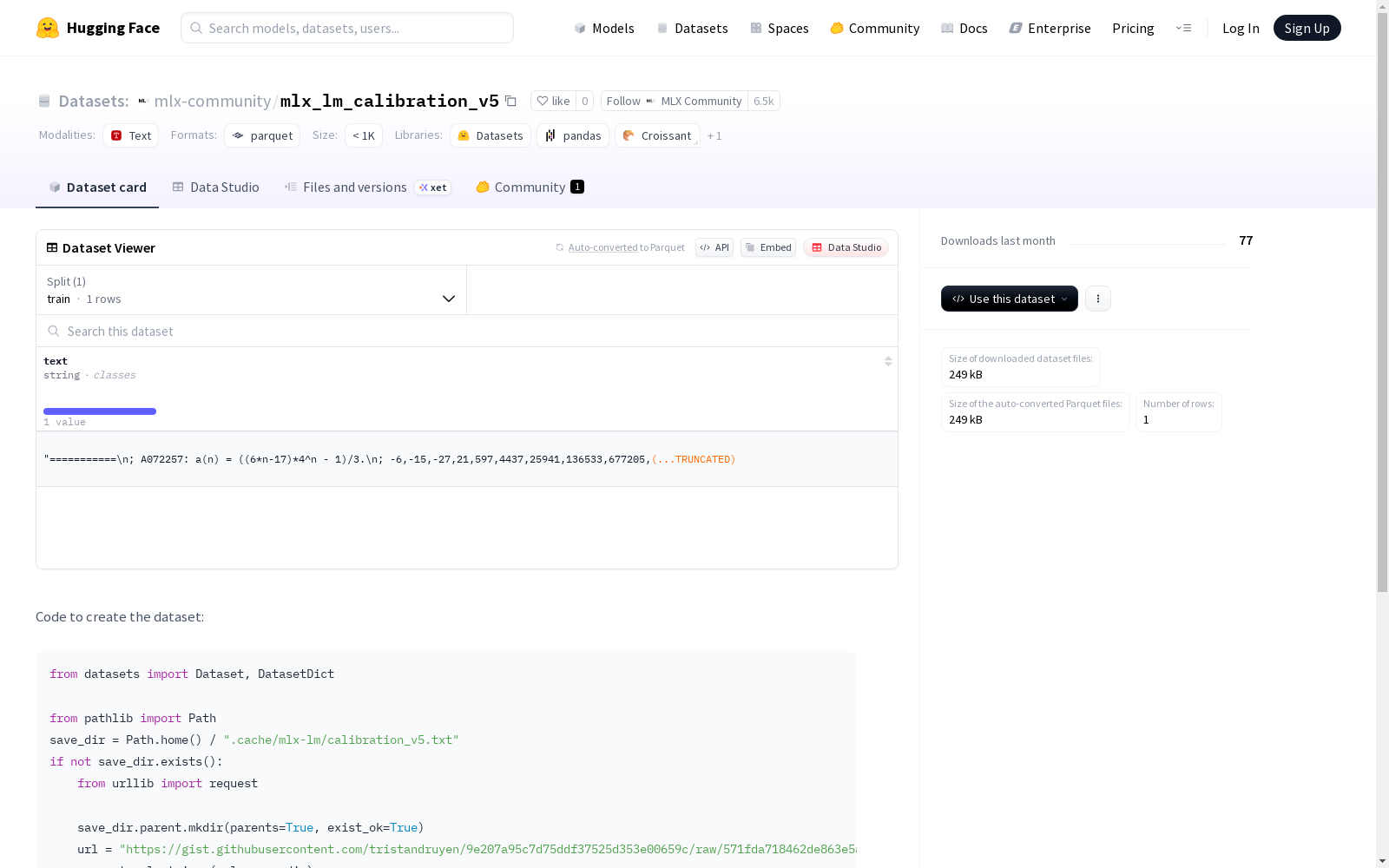Image resolution: width=1389 pixels, height=868 pixels.
Task: Select the Croissant library tag
Action: pyautogui.click(x=657, y=135)
